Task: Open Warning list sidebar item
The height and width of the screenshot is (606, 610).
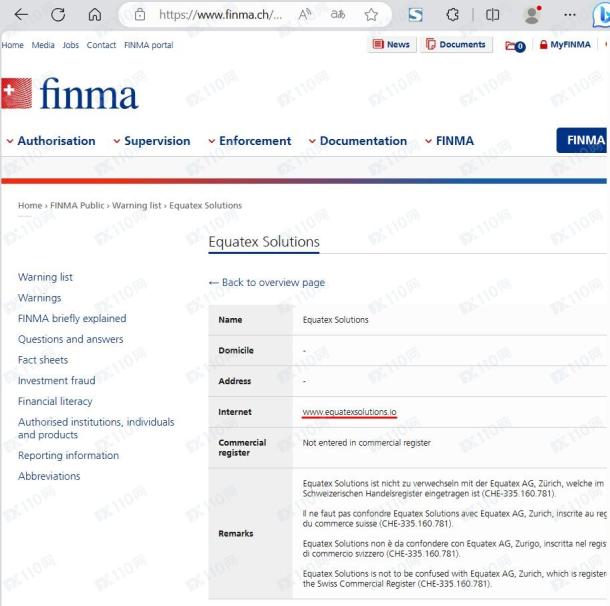Action: click(45, 277)
